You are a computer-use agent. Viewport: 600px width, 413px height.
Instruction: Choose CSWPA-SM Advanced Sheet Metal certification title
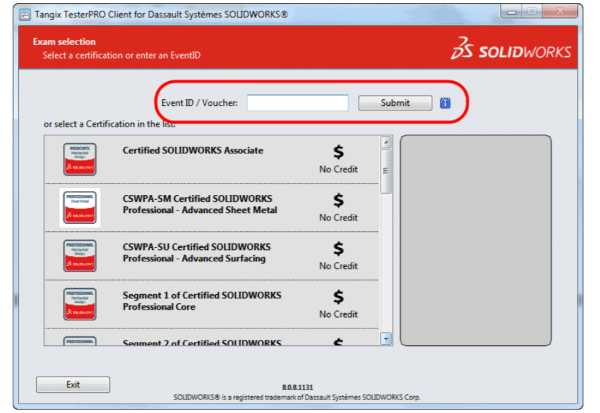[200, 204]
